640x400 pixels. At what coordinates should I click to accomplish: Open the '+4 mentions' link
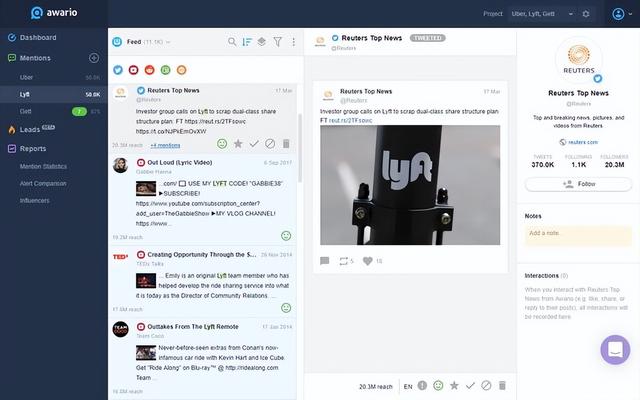point(165,145)
